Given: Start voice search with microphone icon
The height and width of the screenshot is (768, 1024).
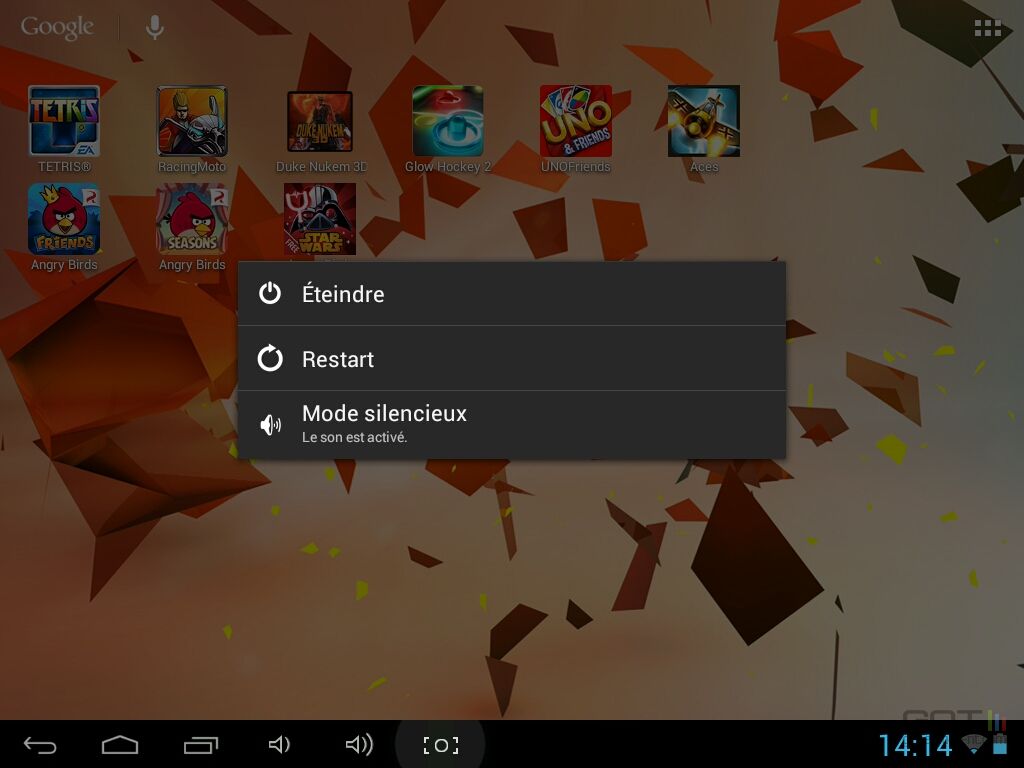Looking at the screenshot, I should 155,27.
